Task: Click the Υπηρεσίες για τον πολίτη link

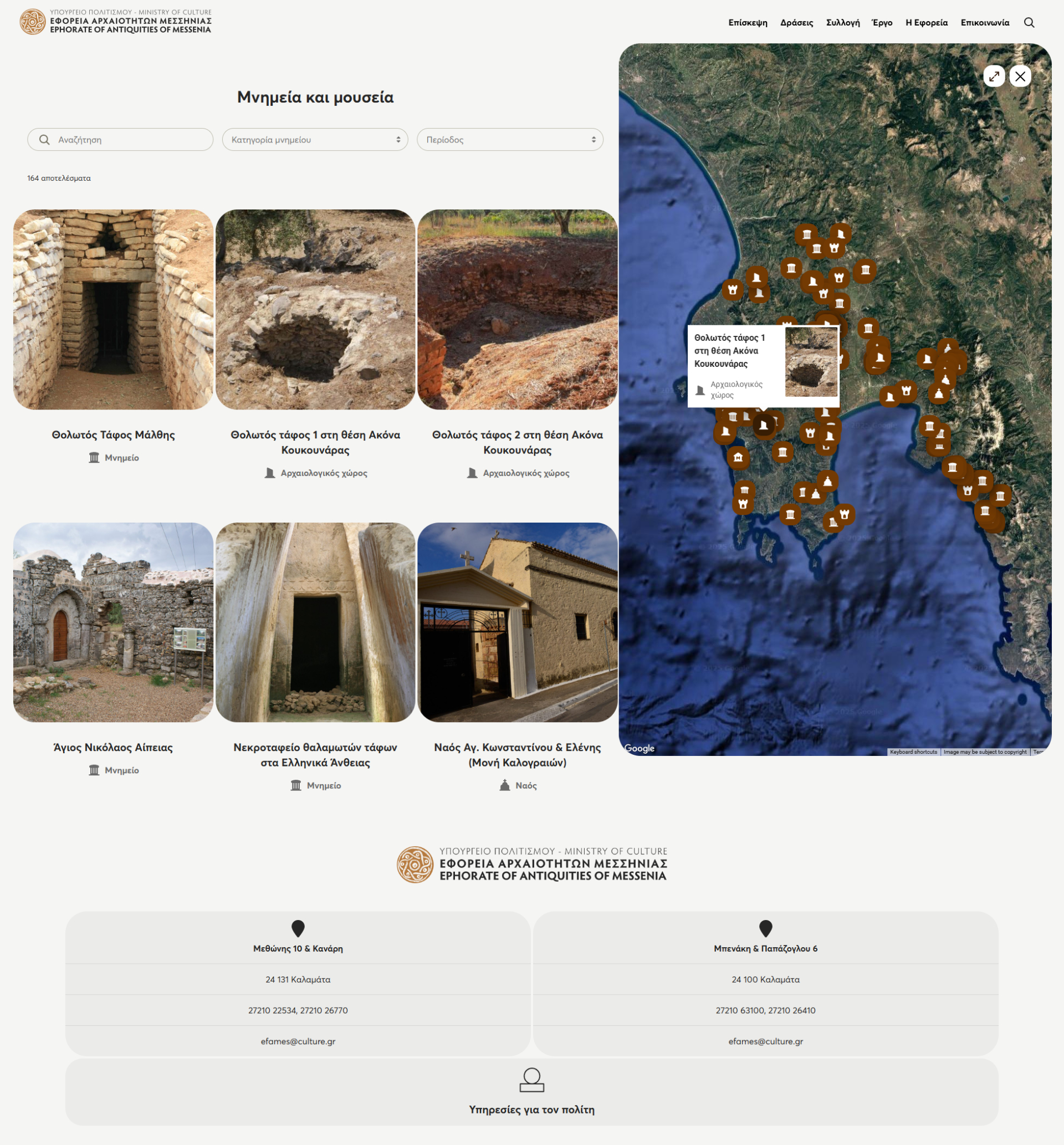Action: [x=531, y=1110]
